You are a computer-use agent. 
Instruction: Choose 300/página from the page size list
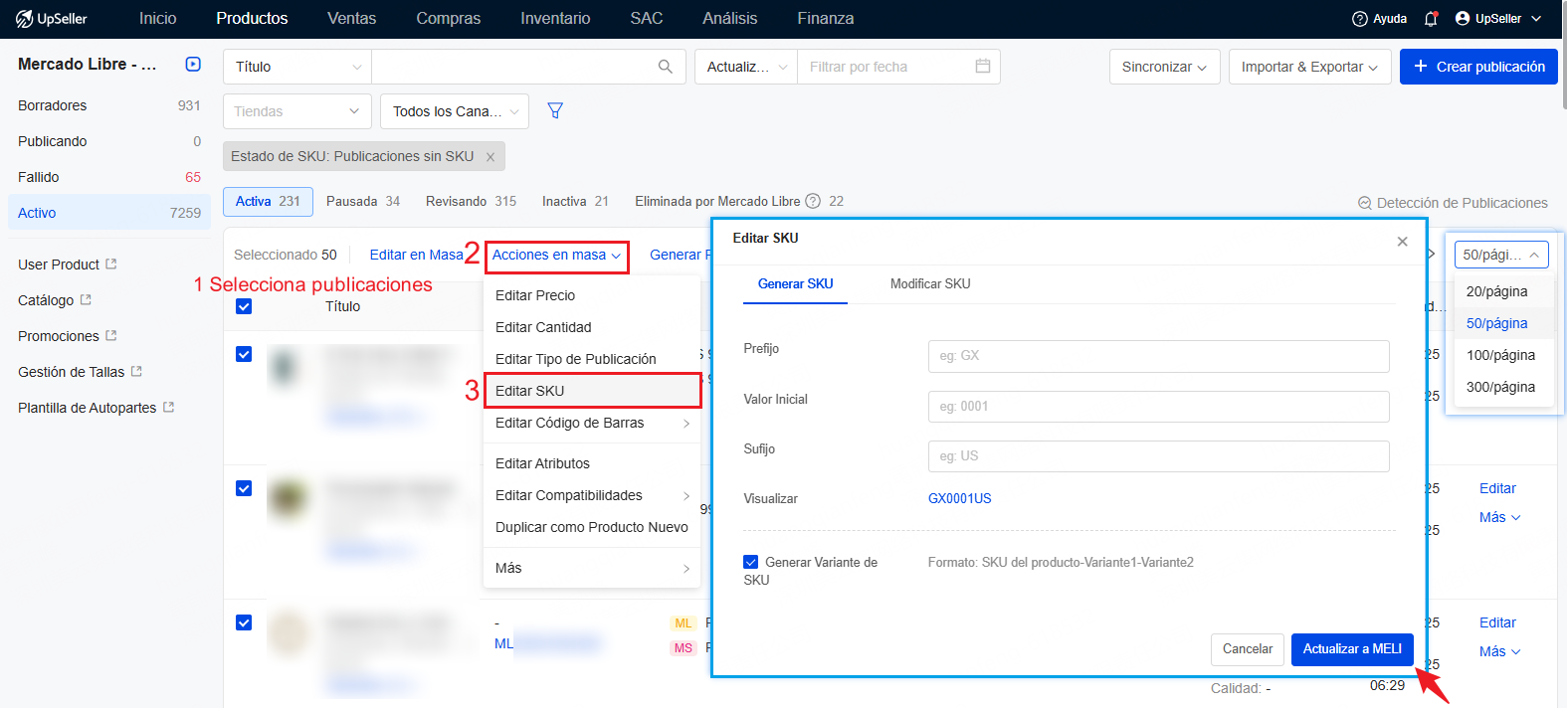tap(1500, 387)
